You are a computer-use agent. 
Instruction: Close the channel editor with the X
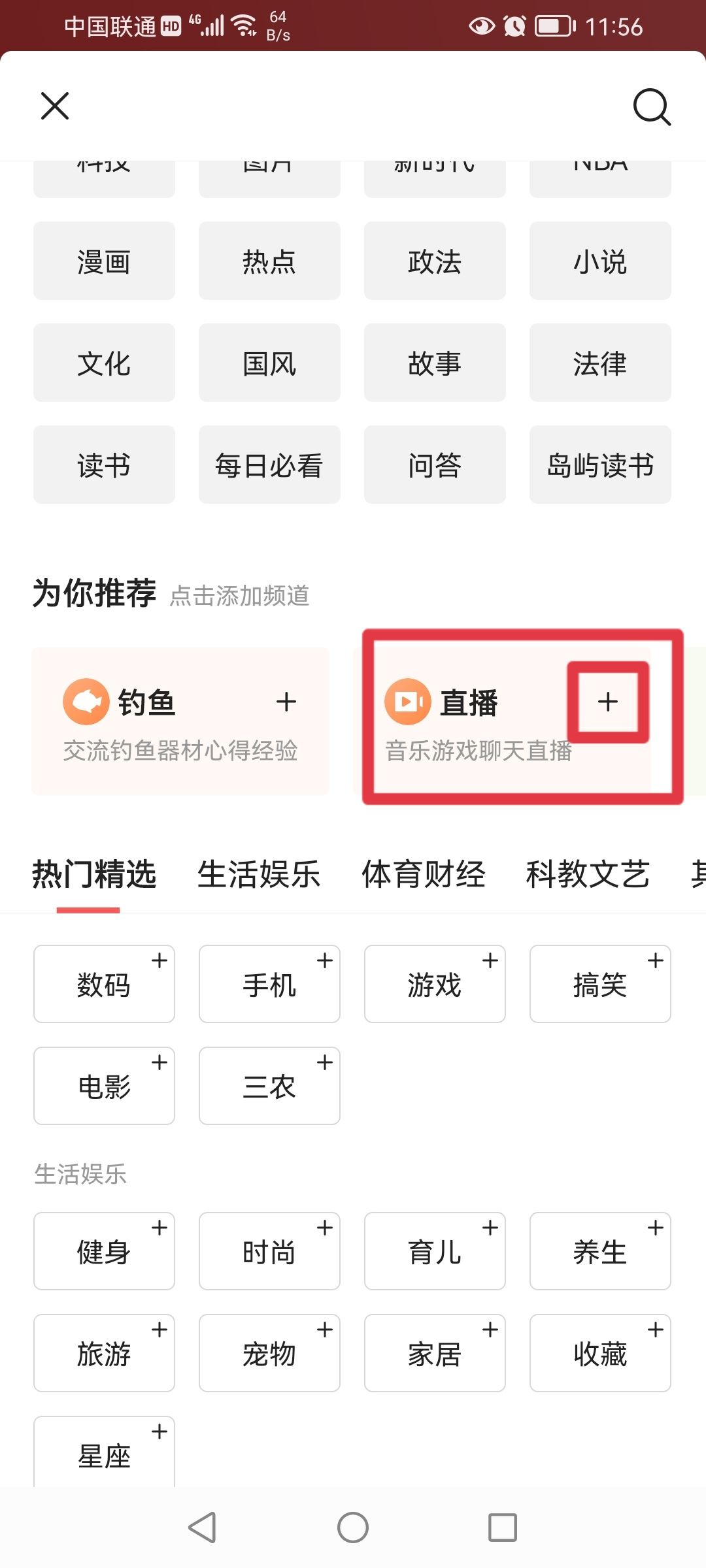pyautogui.click(x=54, y=106)
